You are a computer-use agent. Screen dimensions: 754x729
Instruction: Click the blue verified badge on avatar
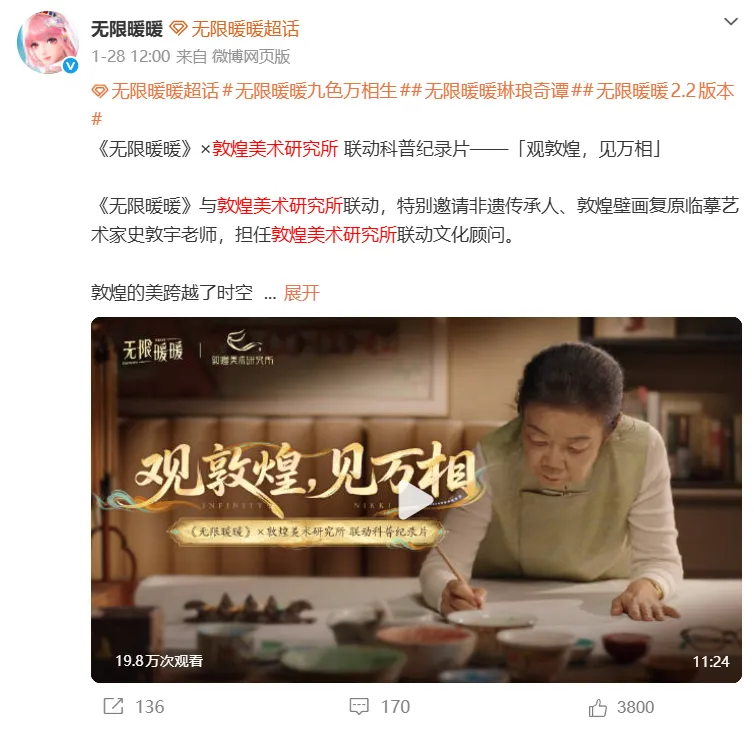[71, 65]
